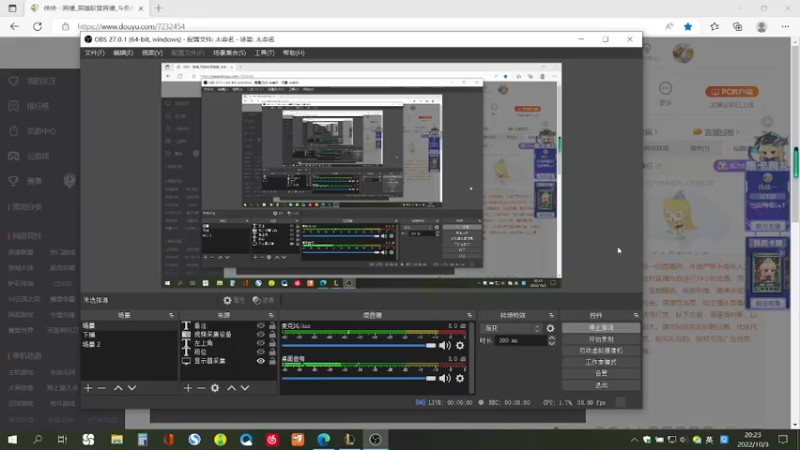Move the scene down with the down arrow in the 场景 panel
Screen dimensions: 800x450
[132, 388]
